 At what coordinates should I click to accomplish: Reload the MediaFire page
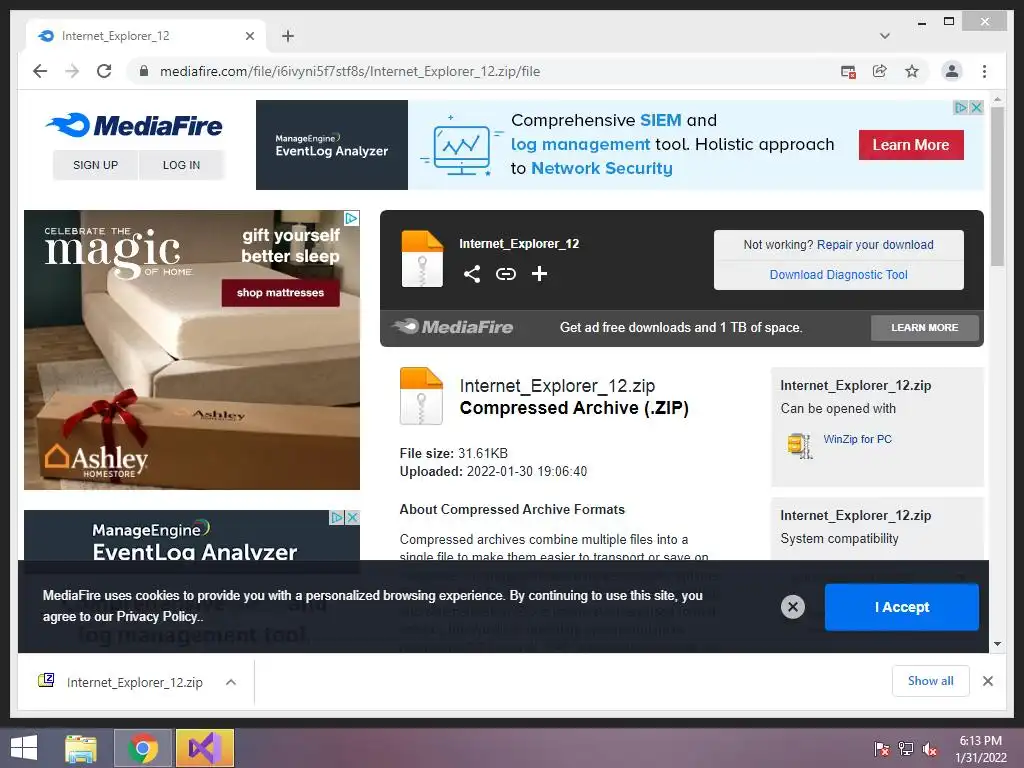(x=104, y=71)
